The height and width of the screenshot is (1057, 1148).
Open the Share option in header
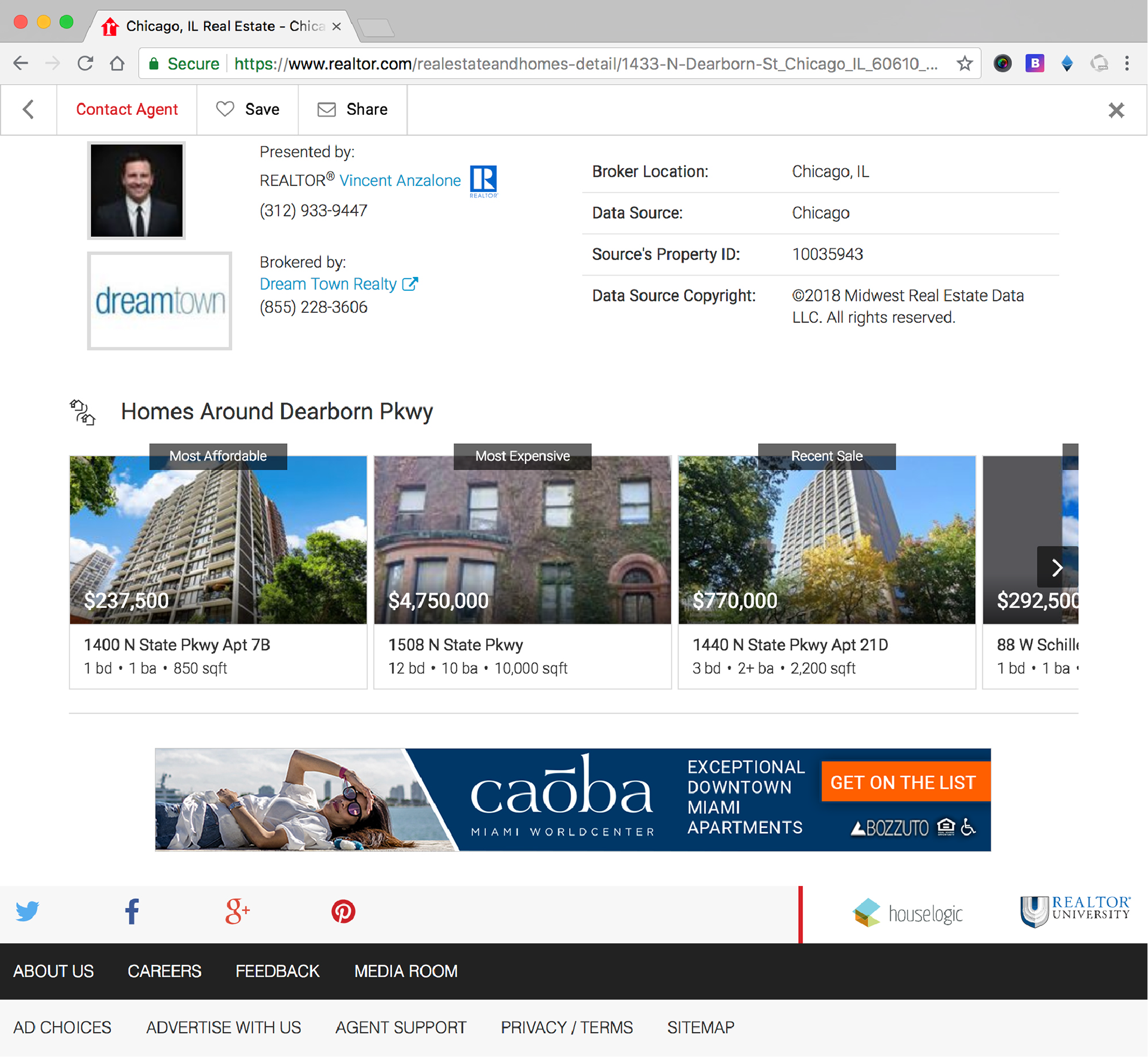coord(353,109)
